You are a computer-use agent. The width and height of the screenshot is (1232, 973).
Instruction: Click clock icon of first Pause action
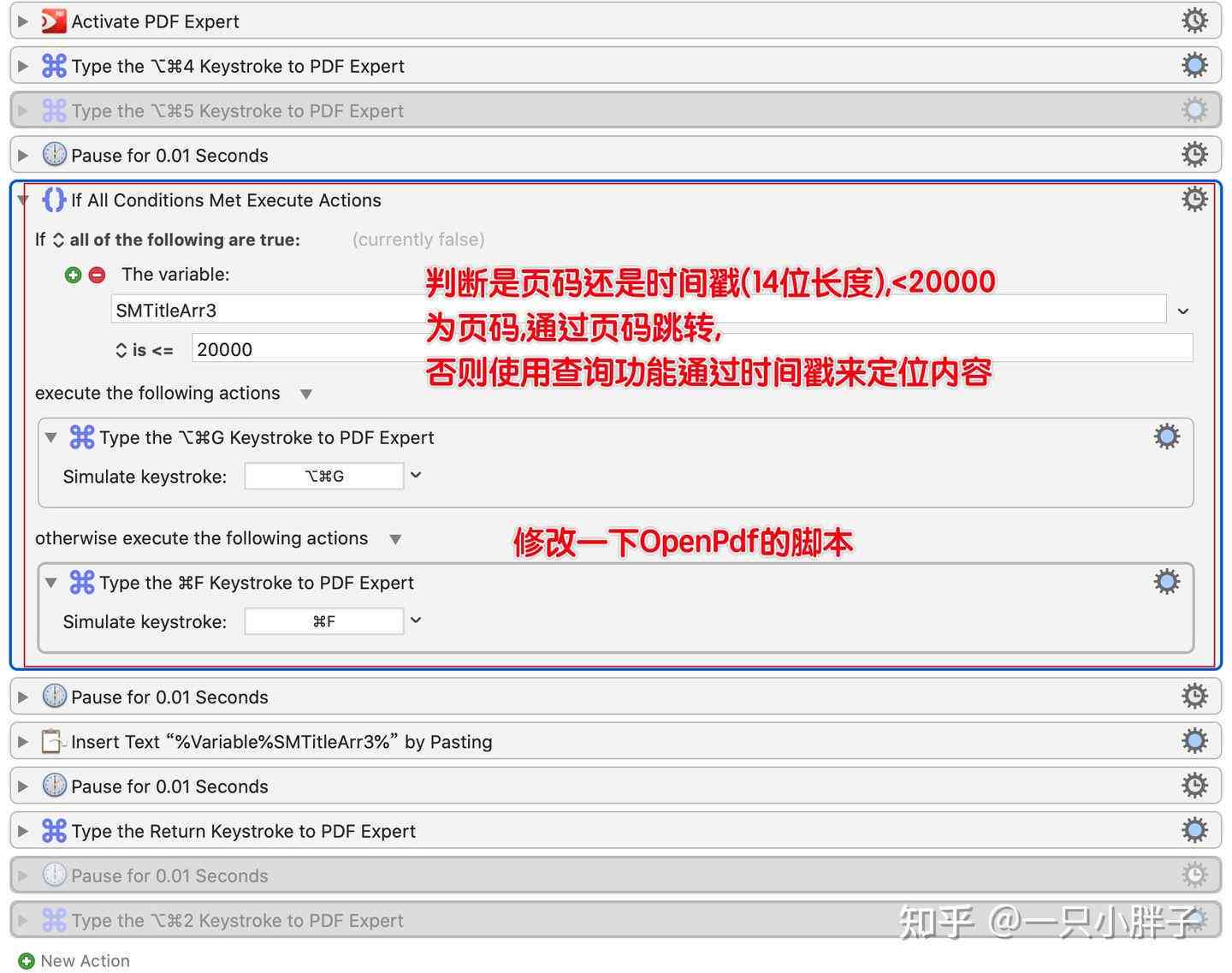(x=54, y=155)
